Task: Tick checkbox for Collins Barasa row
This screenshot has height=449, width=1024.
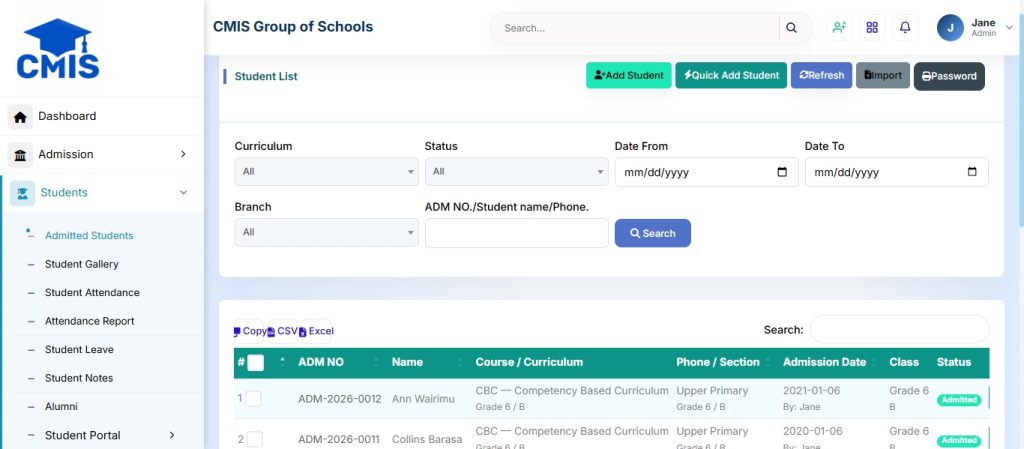Action: point(255,439)
